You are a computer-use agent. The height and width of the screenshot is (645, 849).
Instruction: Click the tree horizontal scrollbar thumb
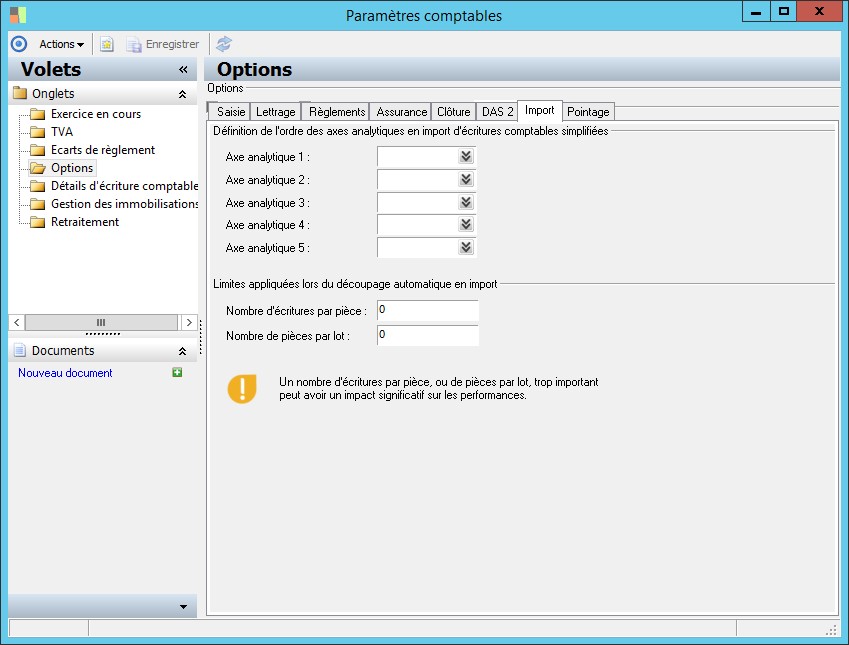point(101,322)
